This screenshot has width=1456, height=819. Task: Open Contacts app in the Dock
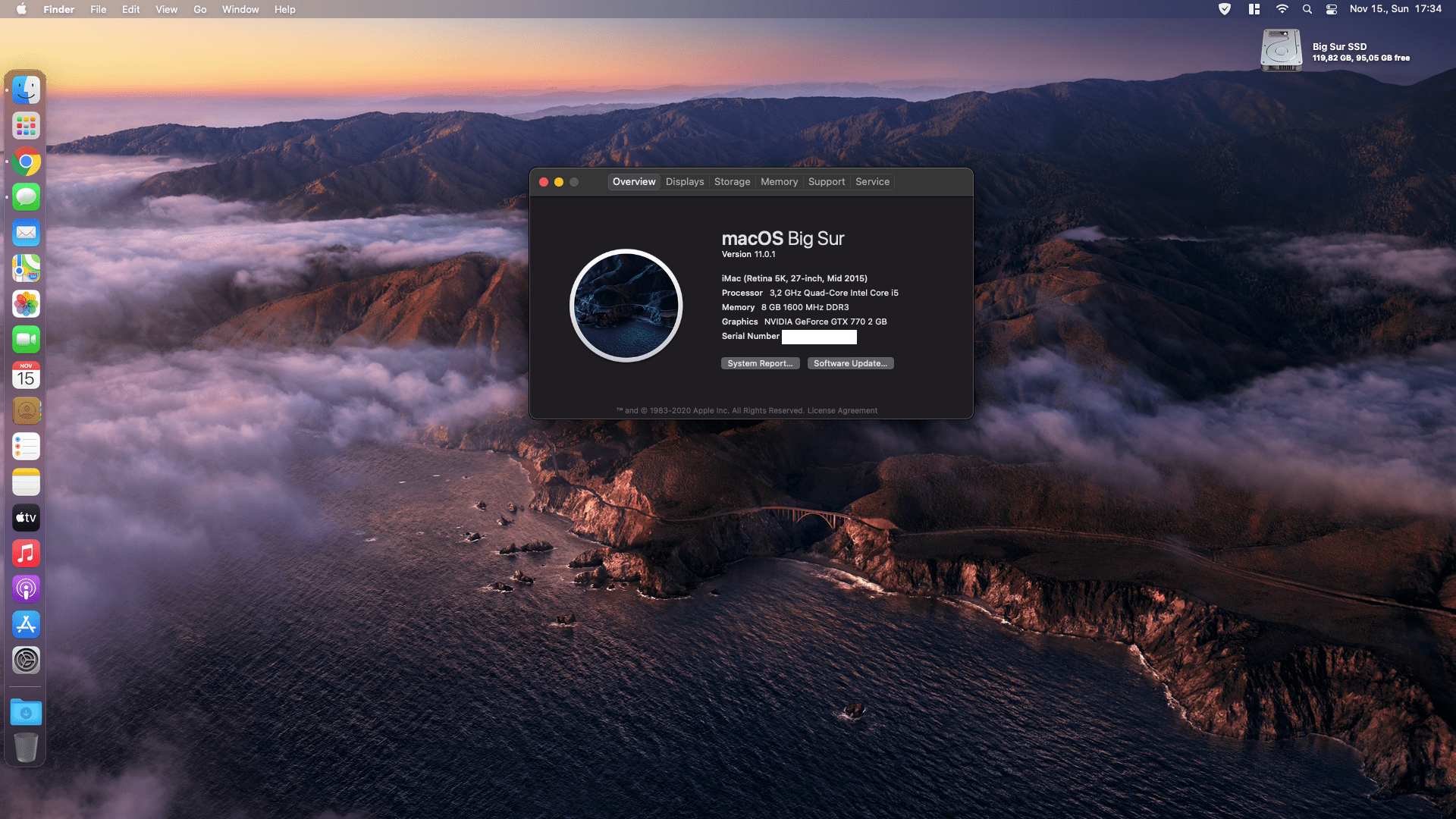(26, 411)
